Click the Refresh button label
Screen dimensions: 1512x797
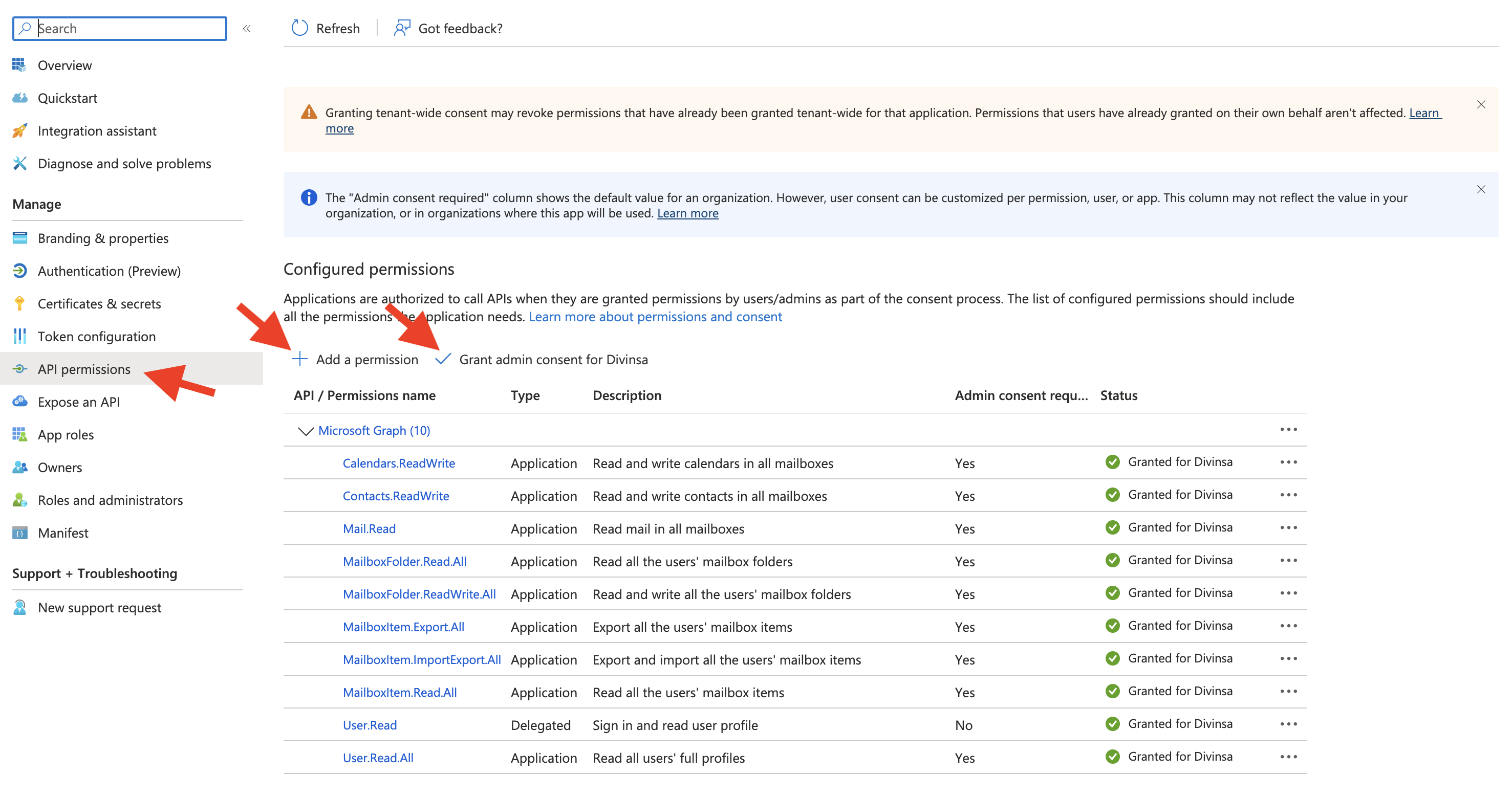[x=338, y=28]
